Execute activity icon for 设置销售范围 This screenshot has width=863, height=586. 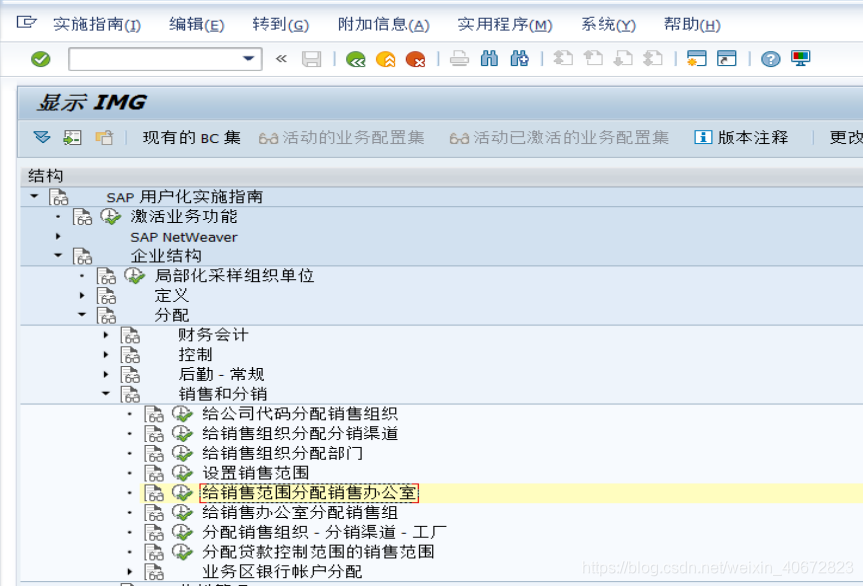pos(182,473)
